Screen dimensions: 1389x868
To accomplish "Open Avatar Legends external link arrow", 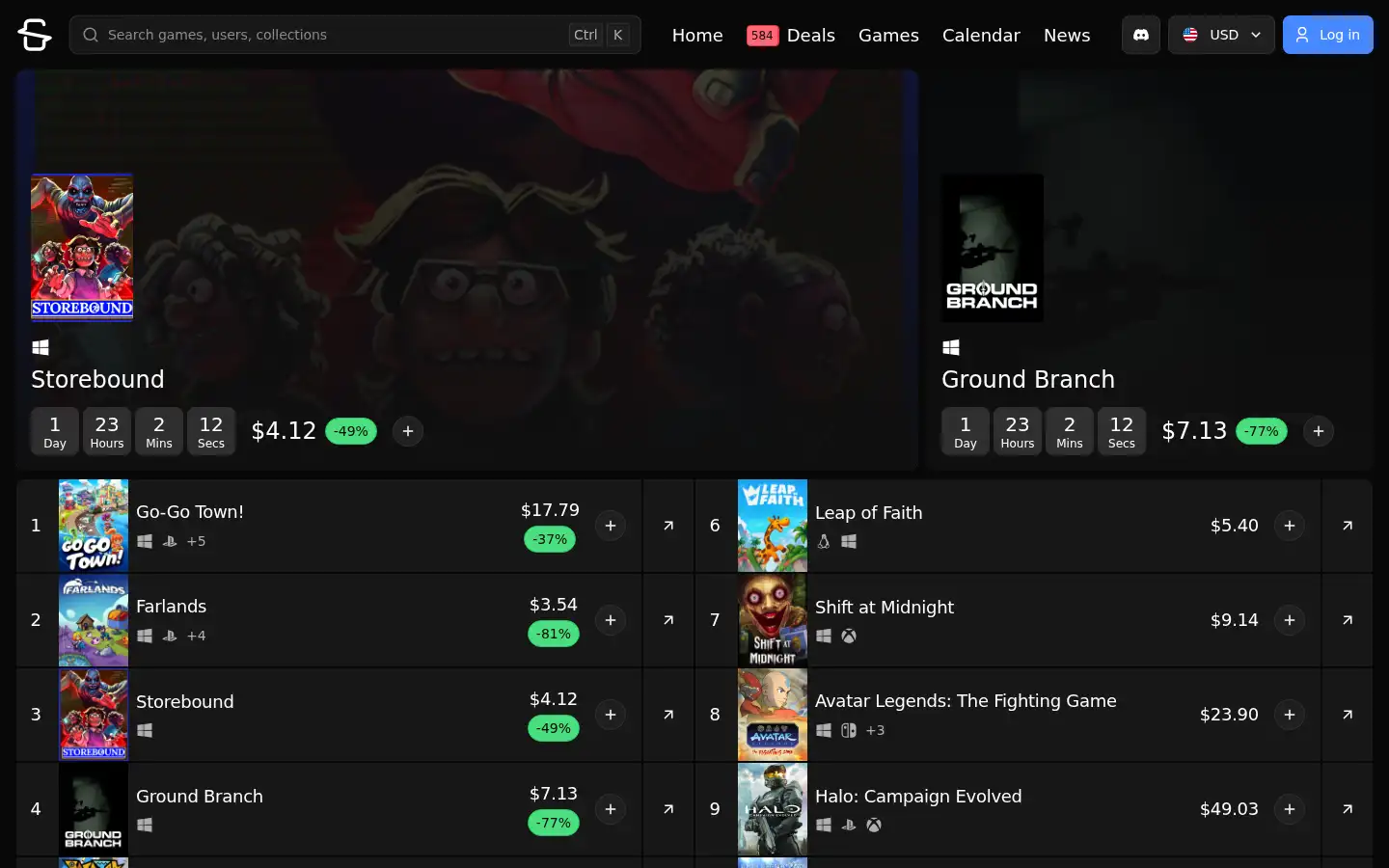I will click(x=1348, y=715).
